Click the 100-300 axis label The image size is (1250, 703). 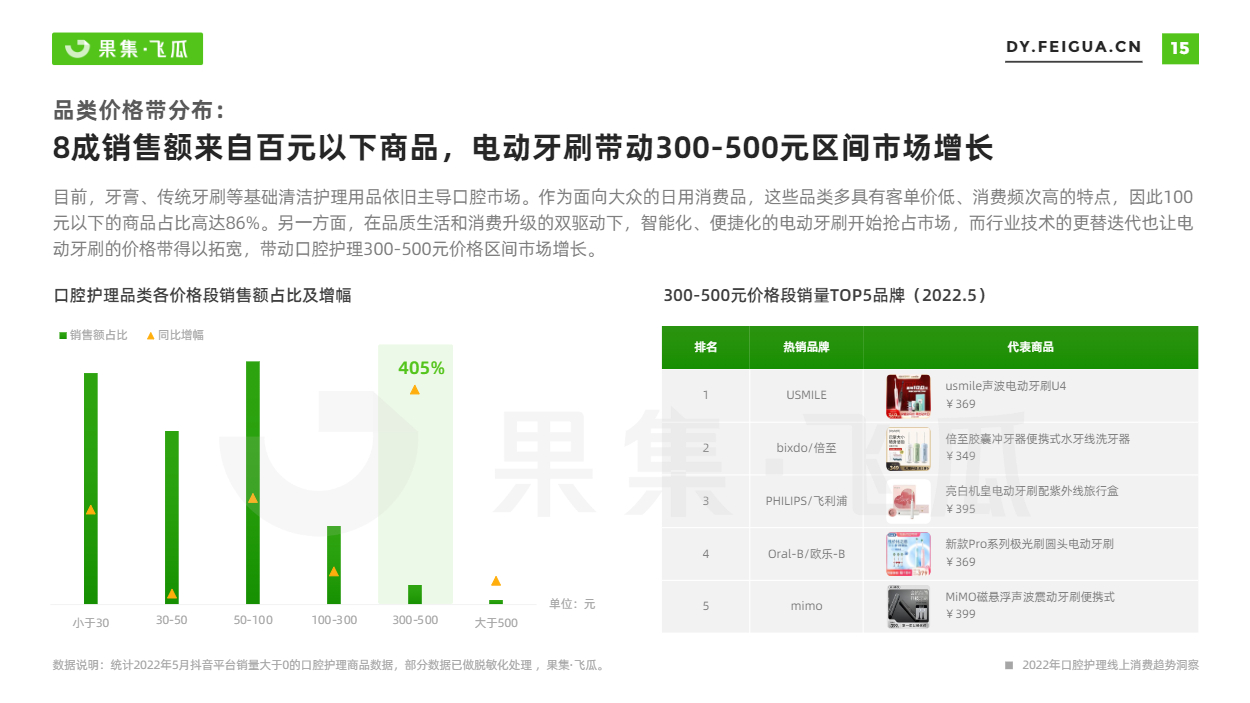(334, 620)
